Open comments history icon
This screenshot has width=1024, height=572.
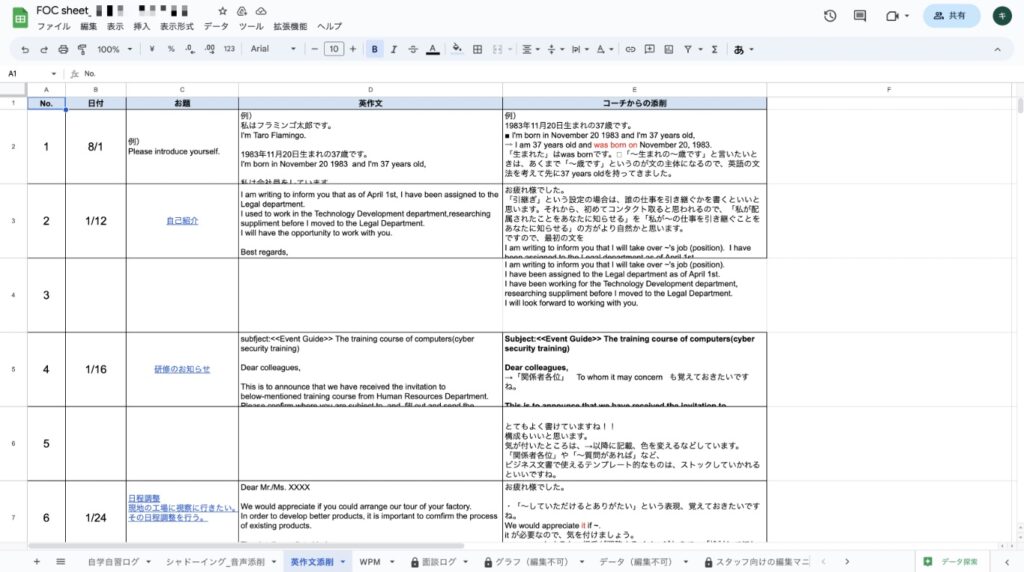point(860,16)
